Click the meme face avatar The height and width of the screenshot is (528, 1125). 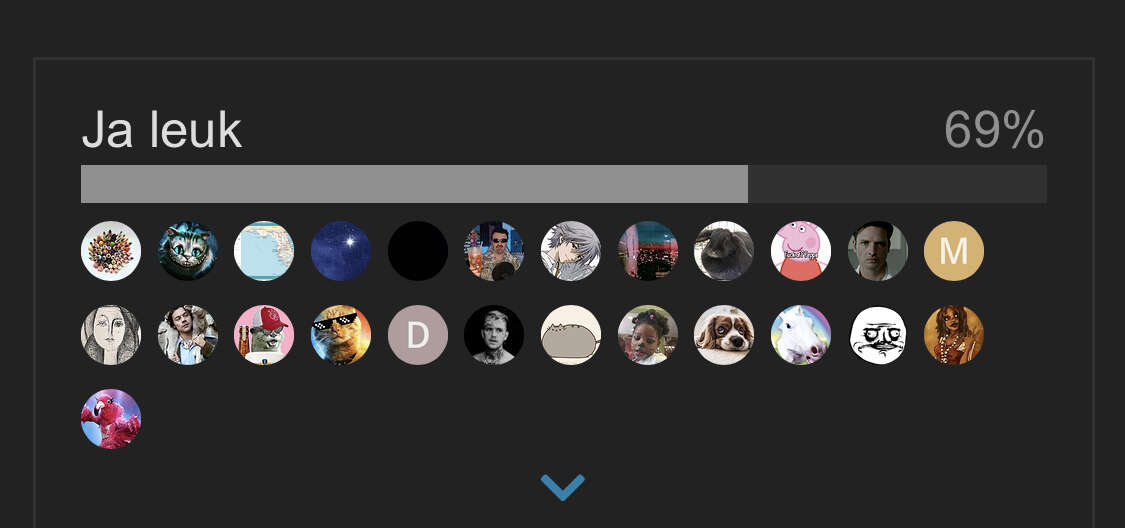tap(877, 335)
